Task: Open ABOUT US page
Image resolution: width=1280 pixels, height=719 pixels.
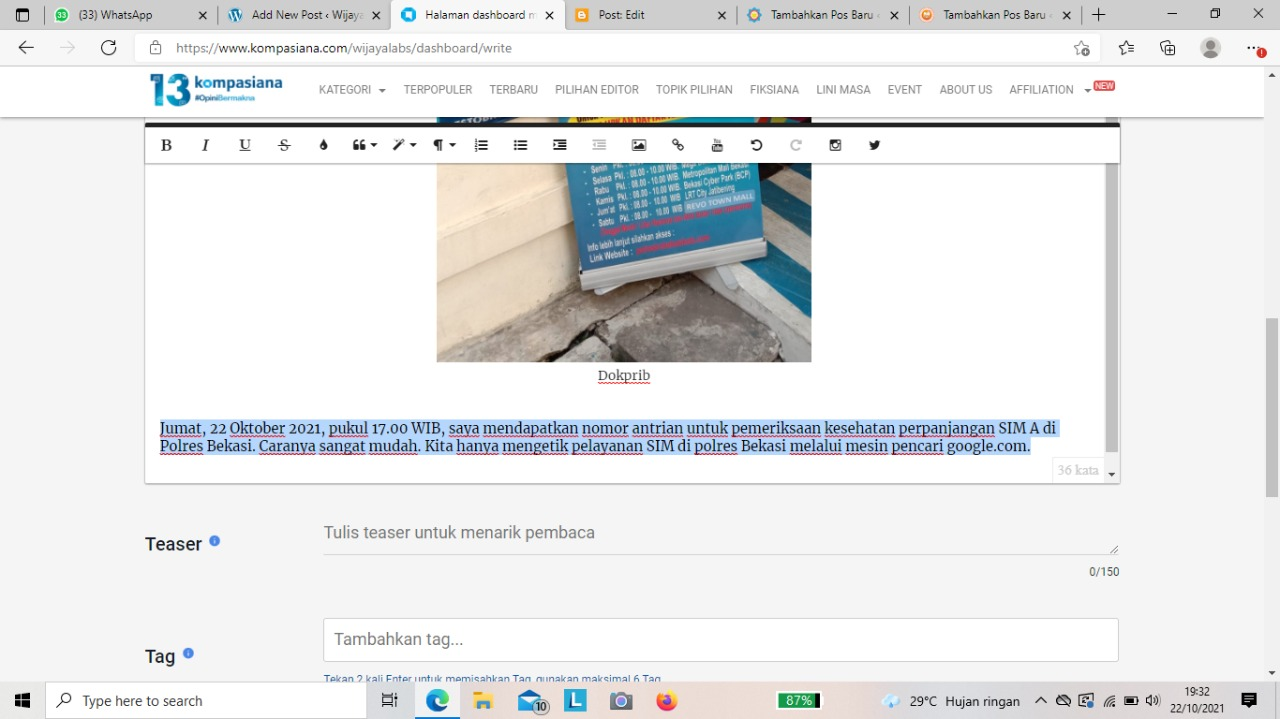Action: pyautogui.click(x=966, y=90)
